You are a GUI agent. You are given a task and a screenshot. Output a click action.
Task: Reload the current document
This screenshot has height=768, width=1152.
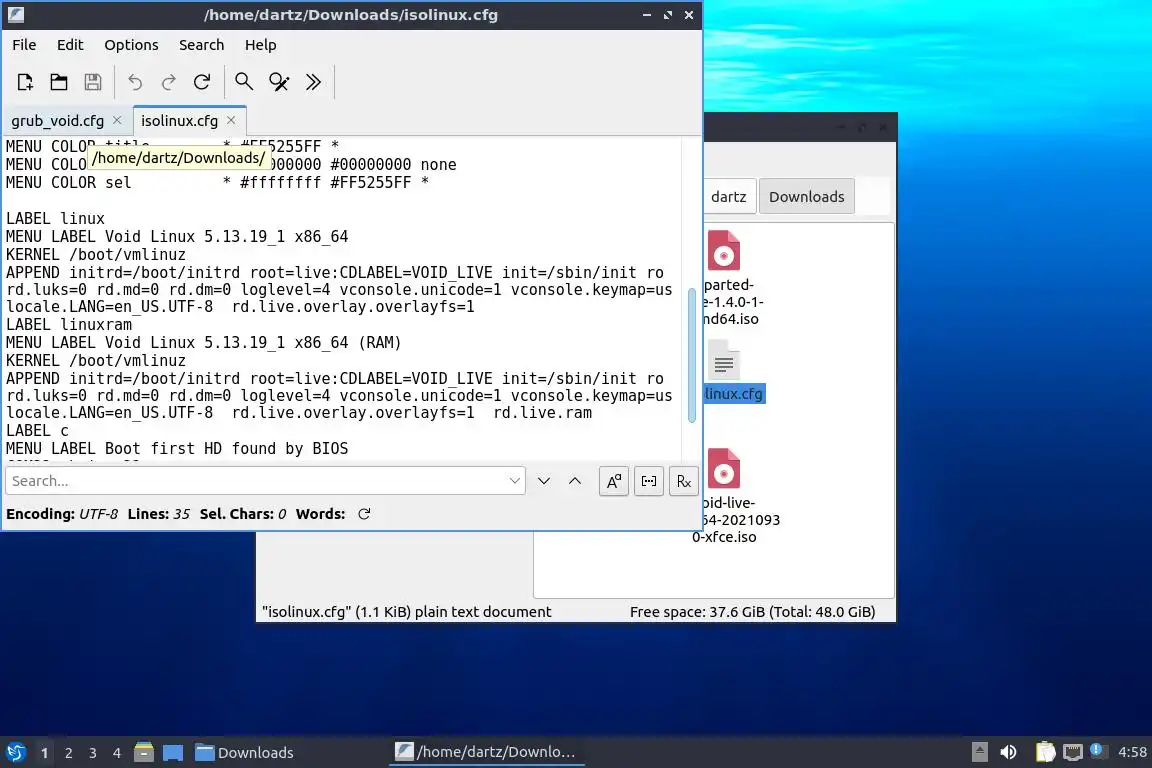point(202,82)
